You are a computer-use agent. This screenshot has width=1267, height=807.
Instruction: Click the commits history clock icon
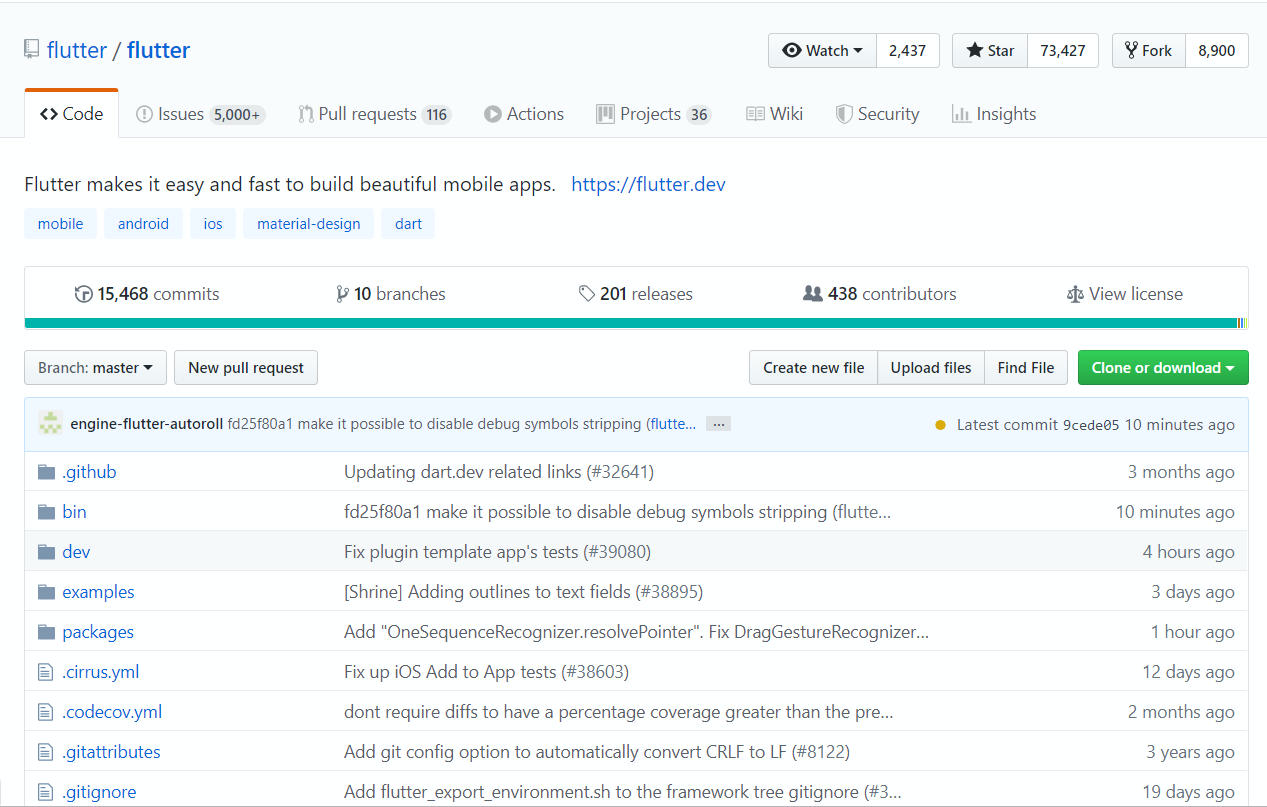click(84, 294)
